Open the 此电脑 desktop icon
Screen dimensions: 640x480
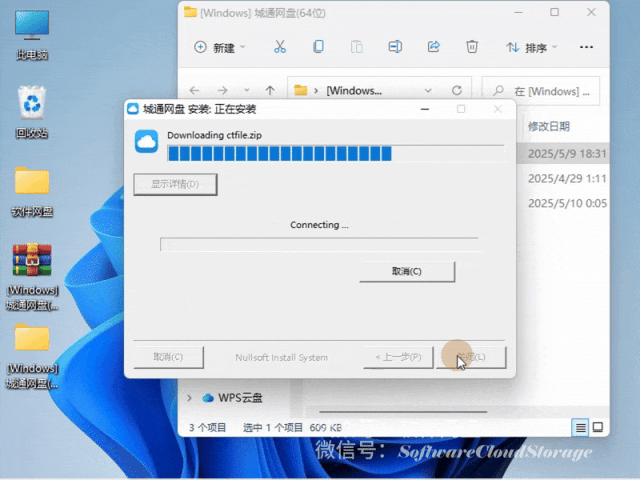32,35
